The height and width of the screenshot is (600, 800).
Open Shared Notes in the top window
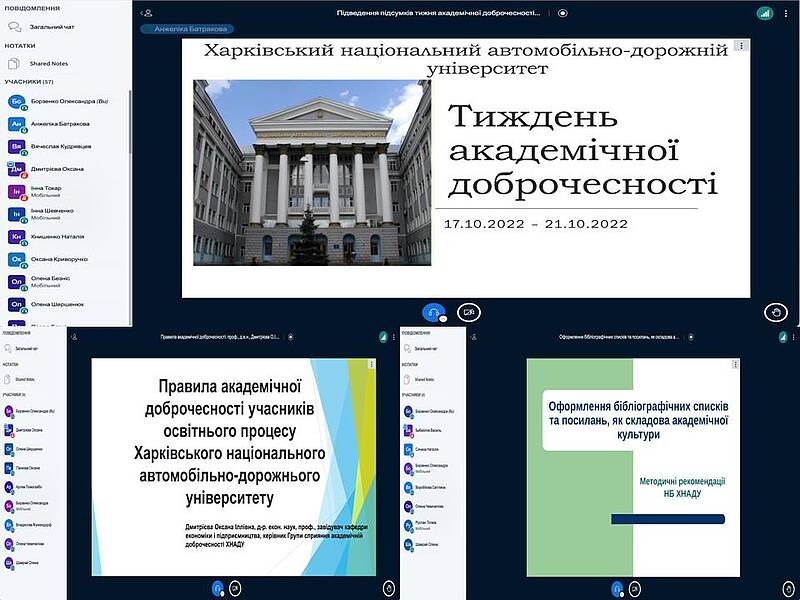(x=39, y=64)
